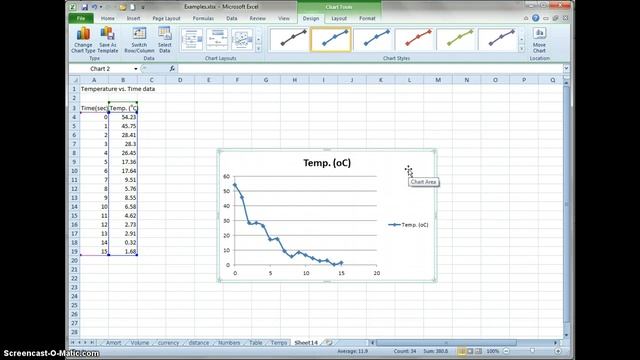Click Undo in Quick Access Toolbar
Viewport: 640px width, 360px height.
tap(95, 7)
